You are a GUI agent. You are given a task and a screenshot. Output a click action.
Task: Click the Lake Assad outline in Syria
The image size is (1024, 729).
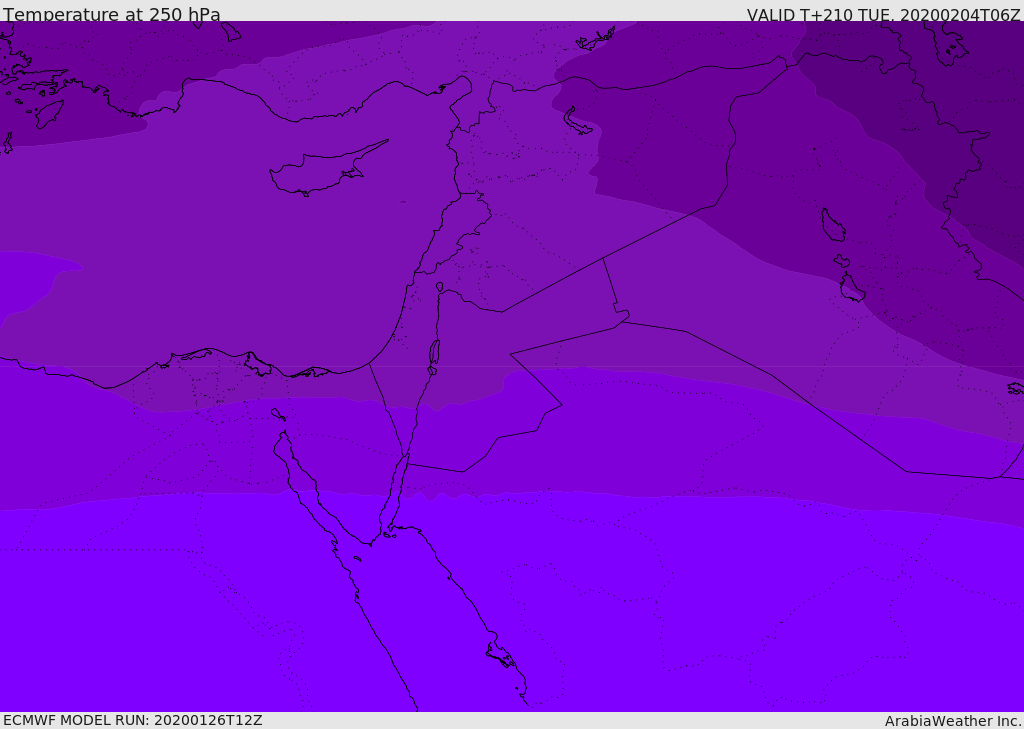tap(577, 121)
